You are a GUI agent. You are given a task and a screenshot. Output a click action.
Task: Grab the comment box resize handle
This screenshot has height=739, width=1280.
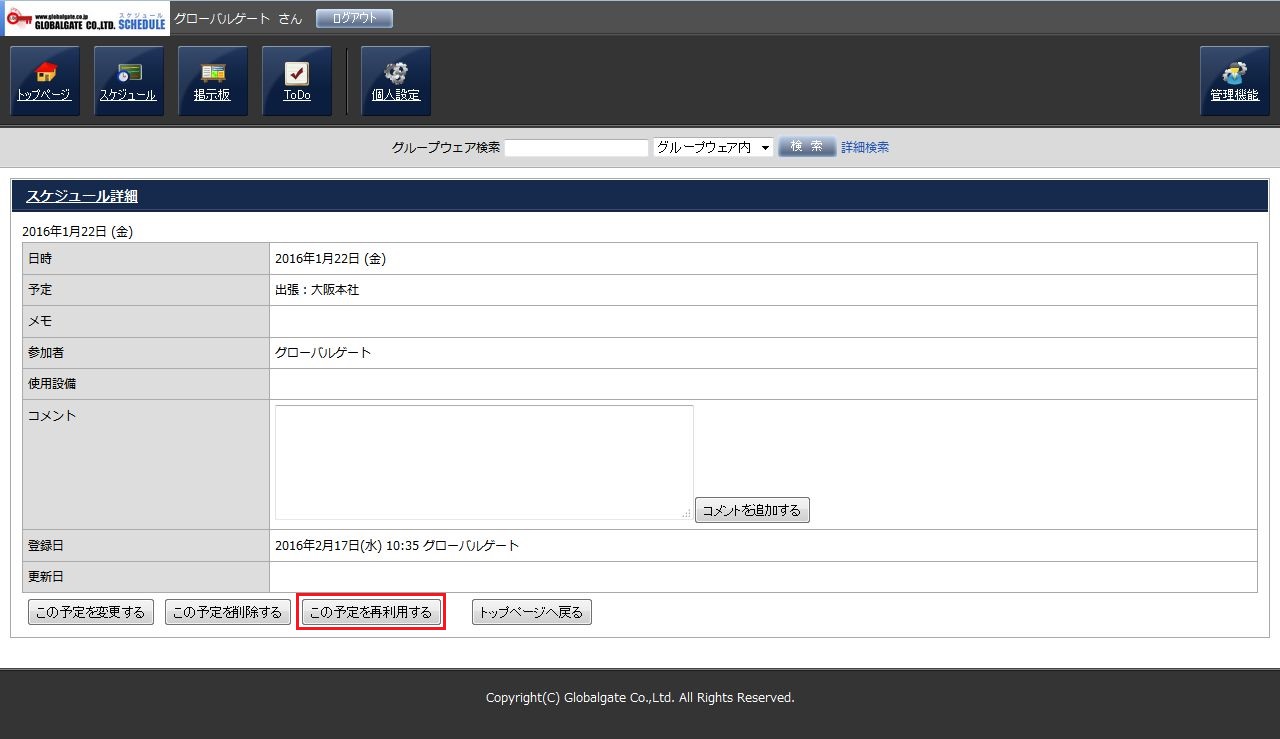(687, 513)
